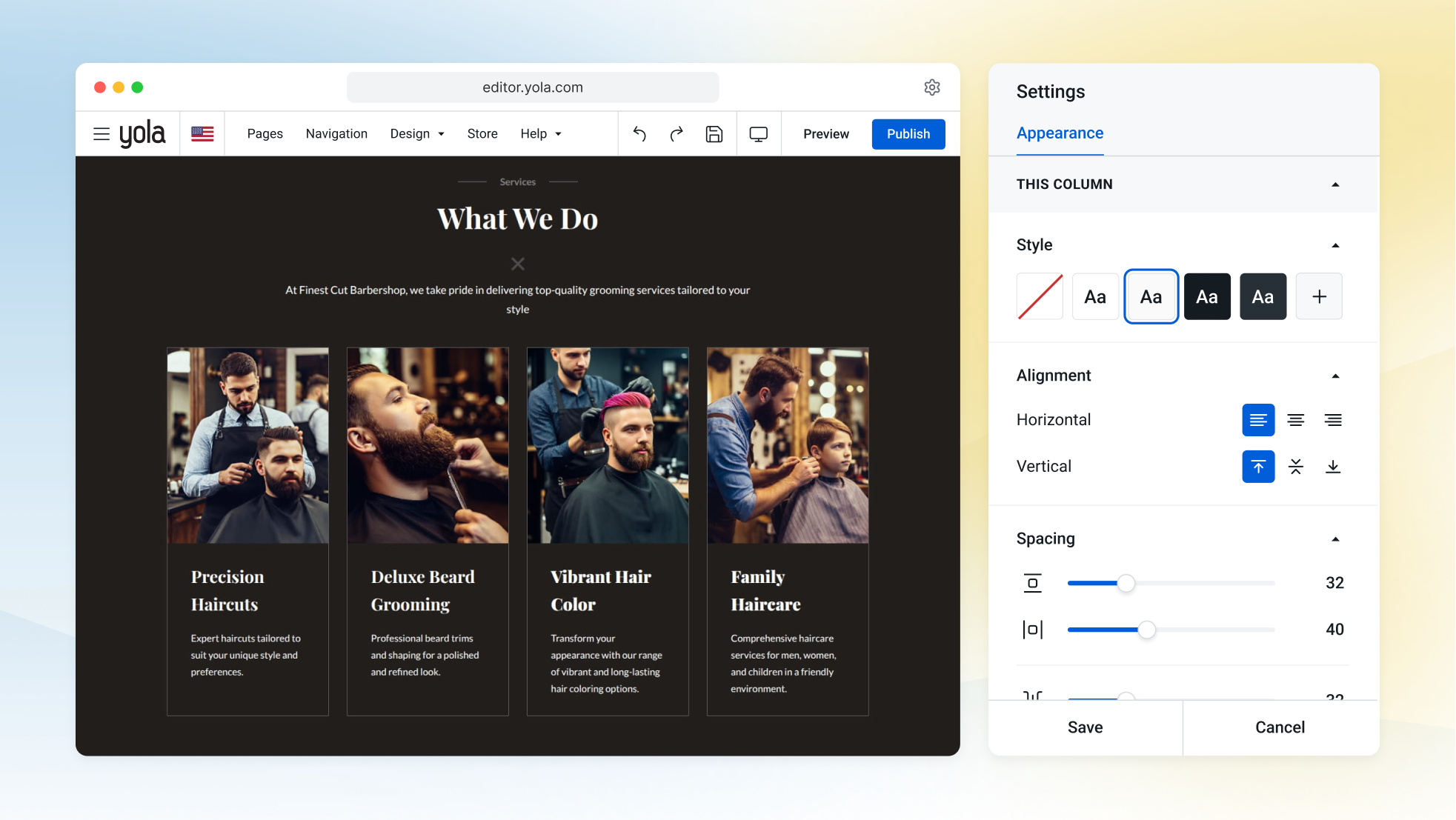This screenshot has height=820, width=1456.
Task: Open the Design dropdown menu
Action: point(417,134)
